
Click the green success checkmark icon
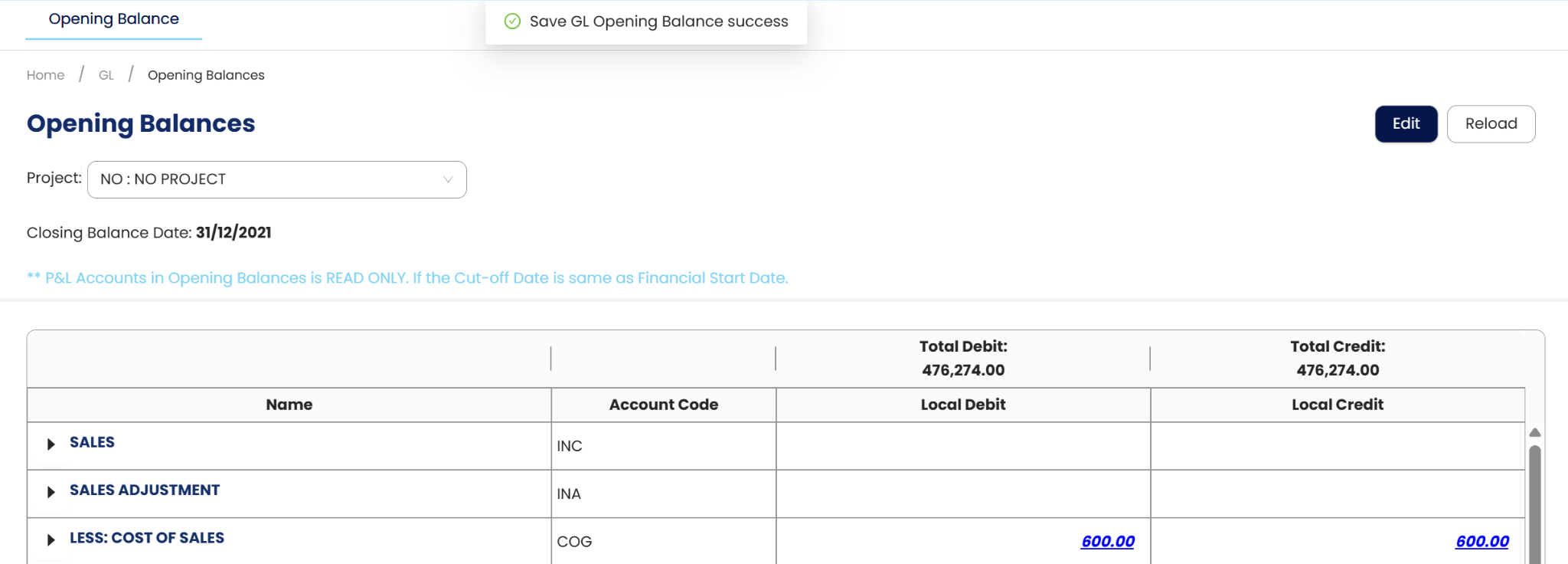(x=512, y=21)
